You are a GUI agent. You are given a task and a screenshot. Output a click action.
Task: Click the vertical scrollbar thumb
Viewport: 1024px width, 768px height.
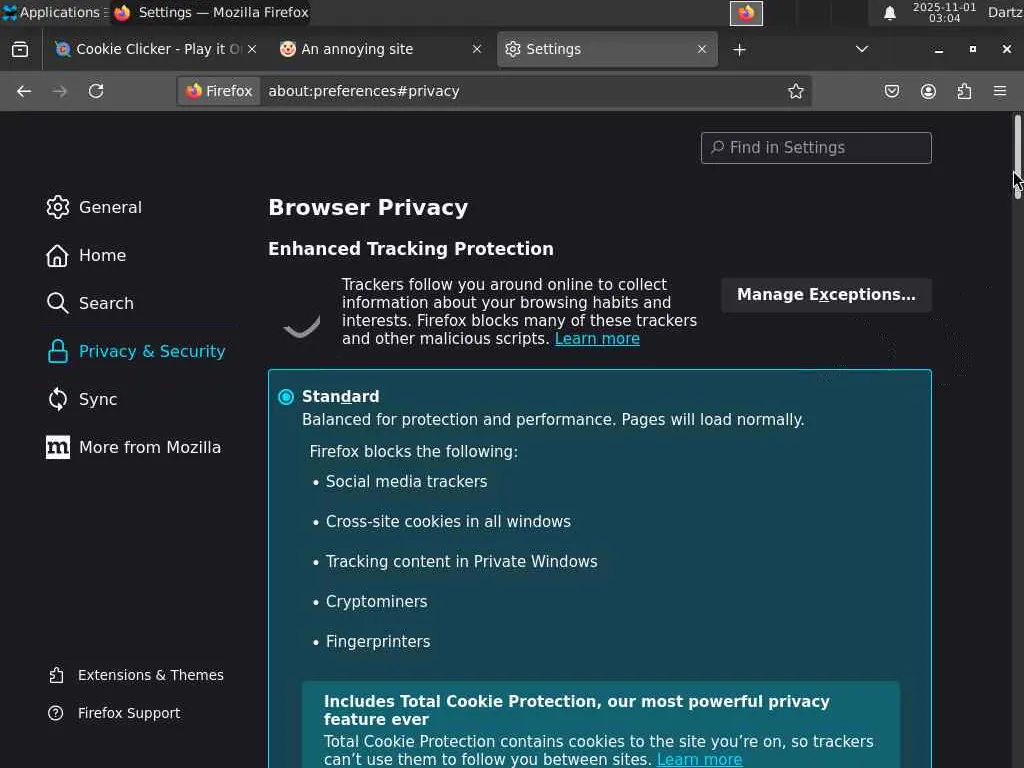(1018, 156)
